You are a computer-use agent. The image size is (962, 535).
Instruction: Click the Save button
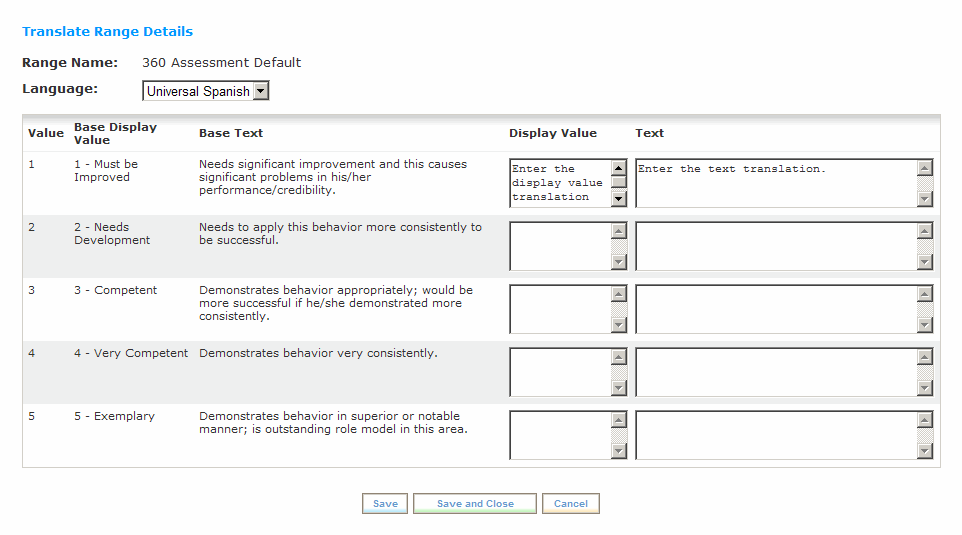385,504
